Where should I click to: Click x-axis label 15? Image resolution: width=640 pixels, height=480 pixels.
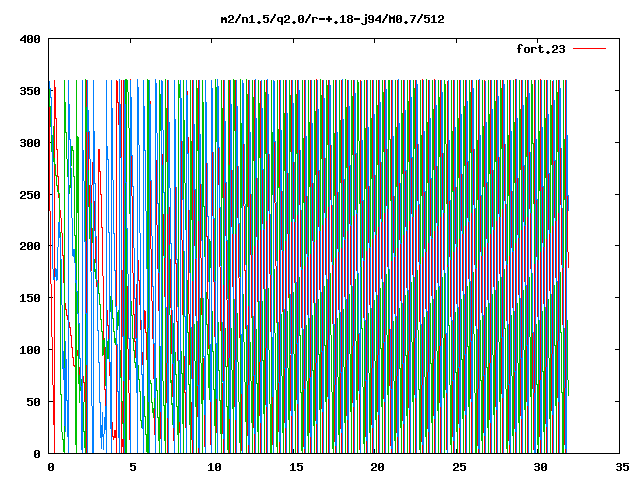click(296, 467)
